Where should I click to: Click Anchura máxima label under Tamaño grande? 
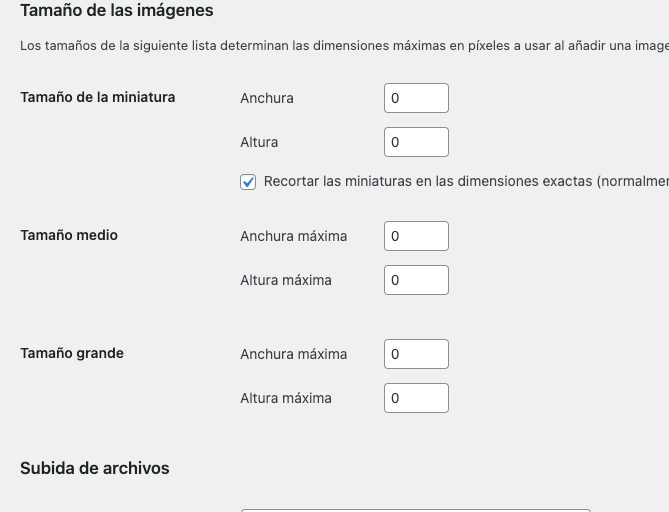point(294,354)
